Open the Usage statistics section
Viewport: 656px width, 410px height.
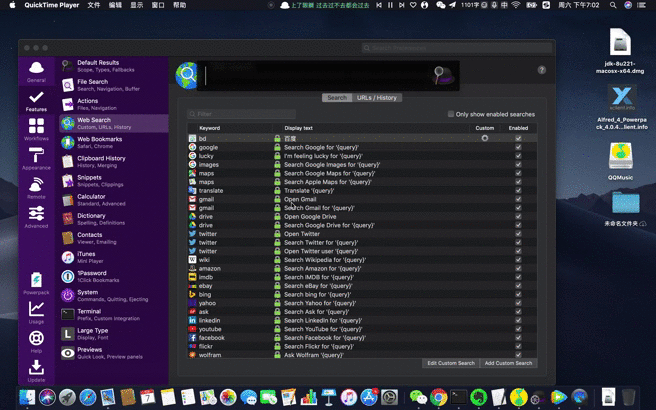tap(36, 313)
